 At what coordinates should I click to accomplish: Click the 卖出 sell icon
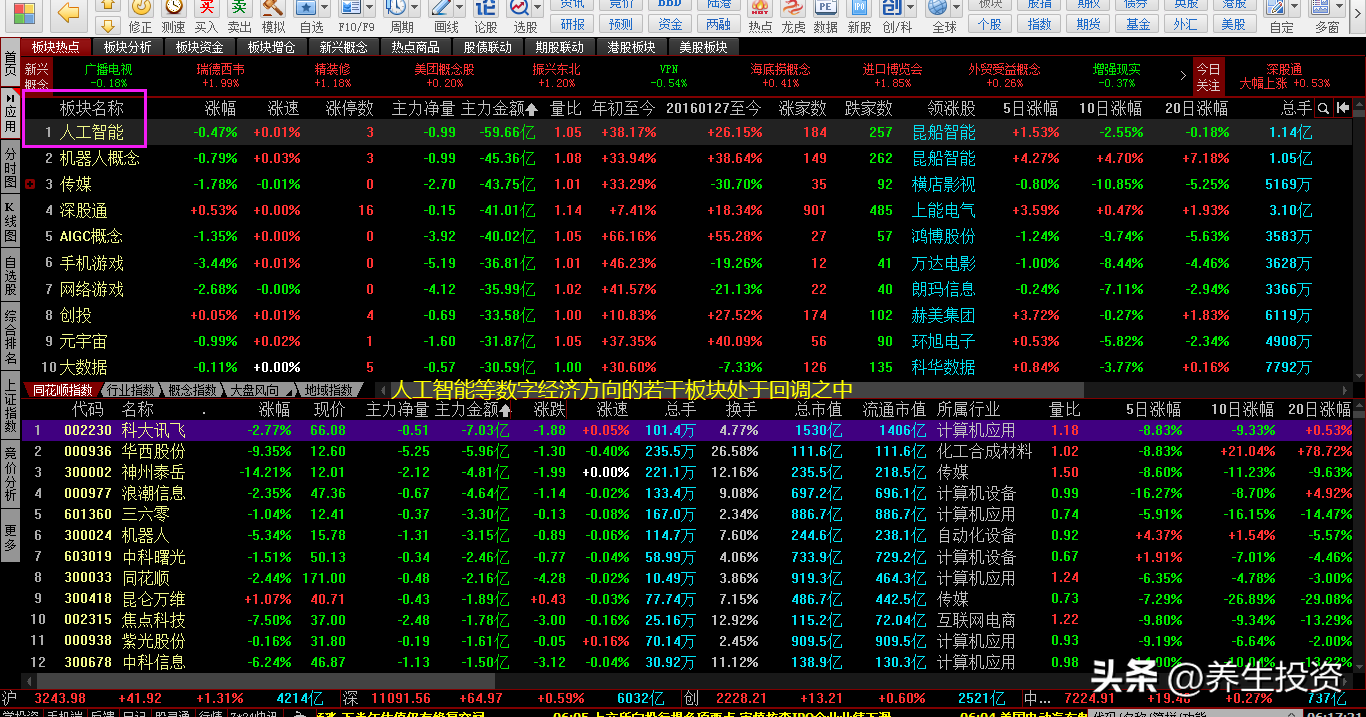[x=239, y=8]
